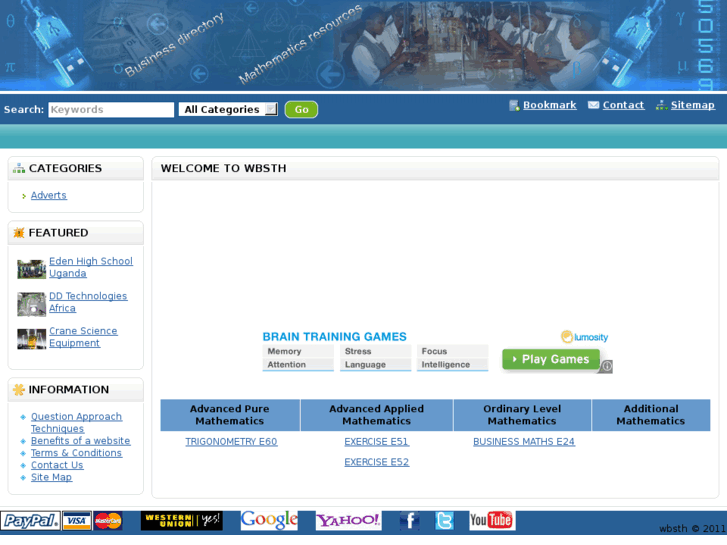
Task: Click the green Go search button
Action: pyautogui.click(x=301, y=109)
